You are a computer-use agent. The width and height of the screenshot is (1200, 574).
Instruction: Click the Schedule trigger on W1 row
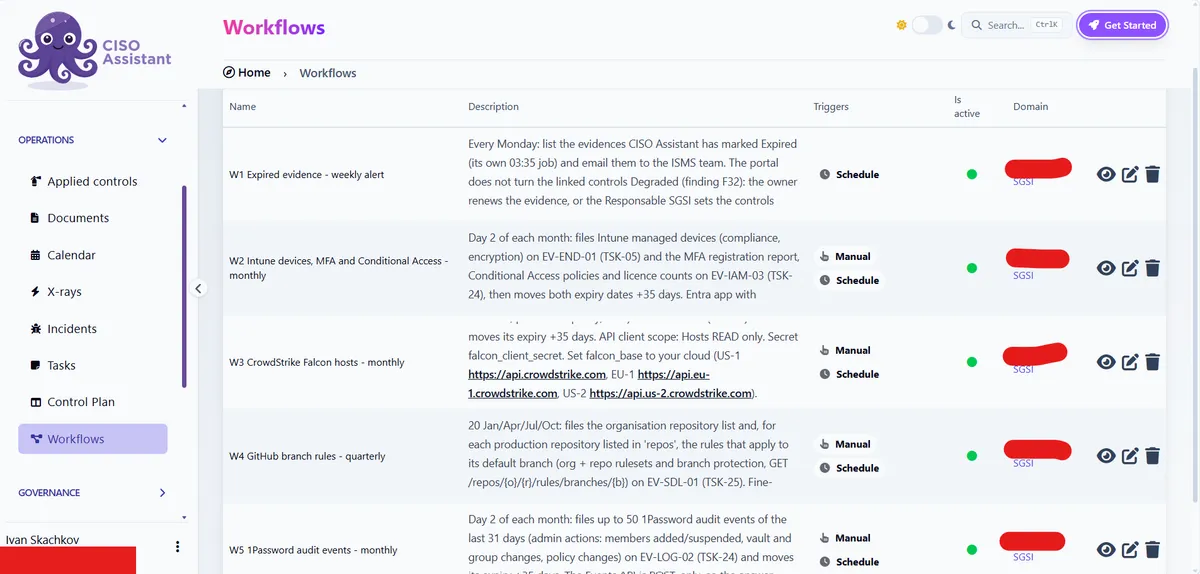(849, 175)
